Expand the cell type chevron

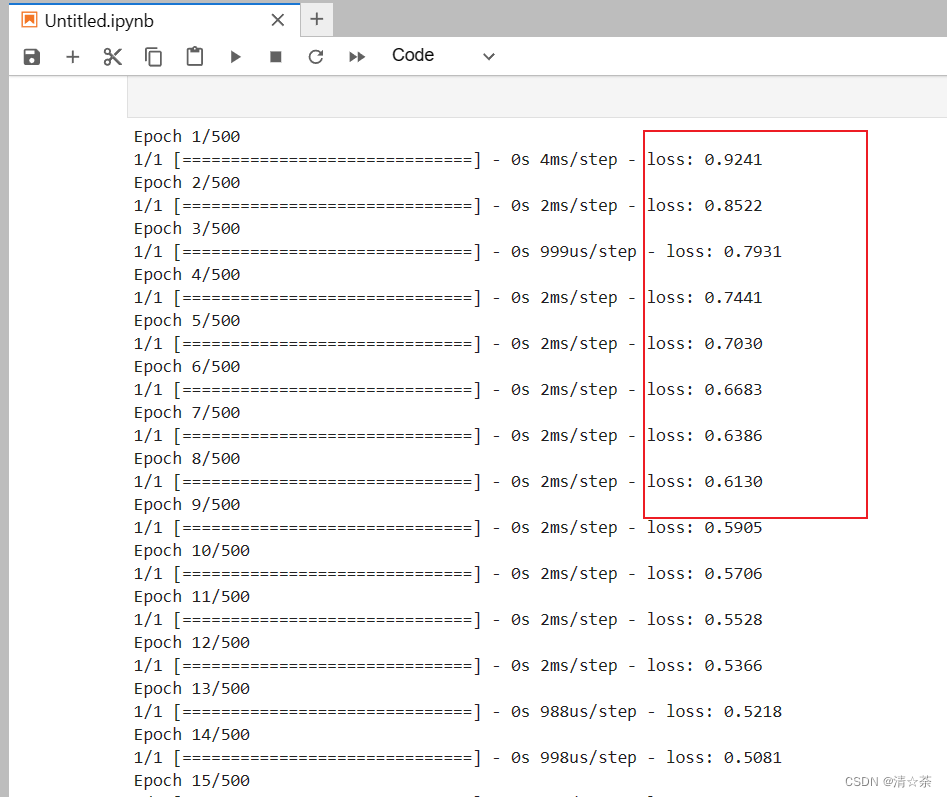tap(488, 56)
